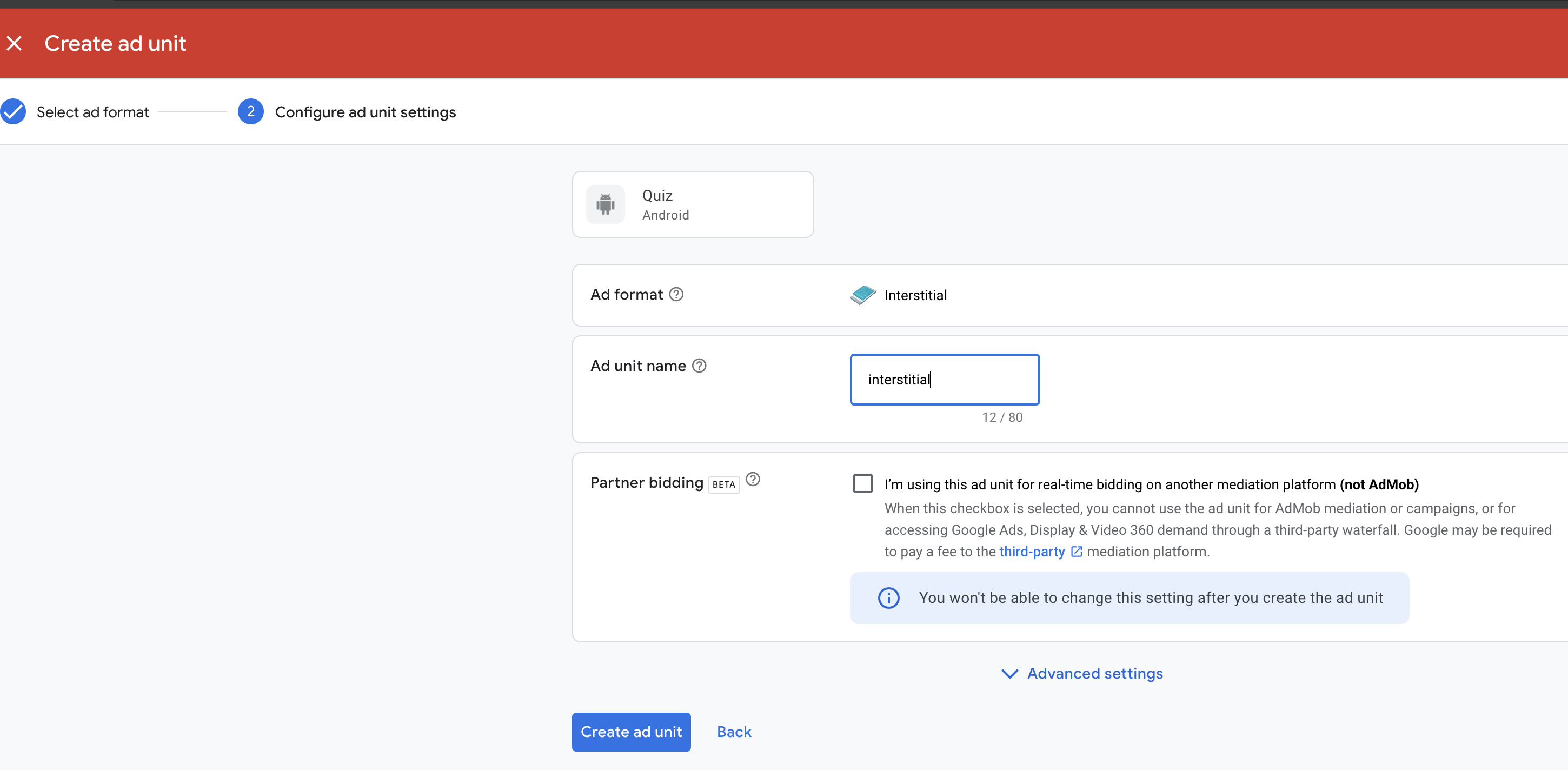Viewport: 1568px width, 770px height.
Task: Enable the real-time bidding partner checkbox
Action: tap(862, 484)
